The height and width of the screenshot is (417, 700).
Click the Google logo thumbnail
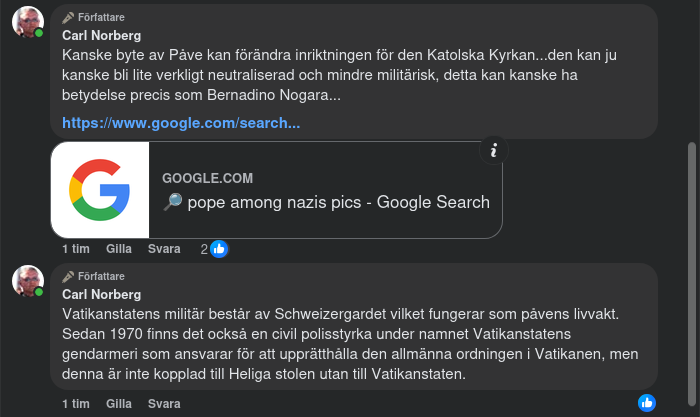pyautogui.click(x=100, y=190)
